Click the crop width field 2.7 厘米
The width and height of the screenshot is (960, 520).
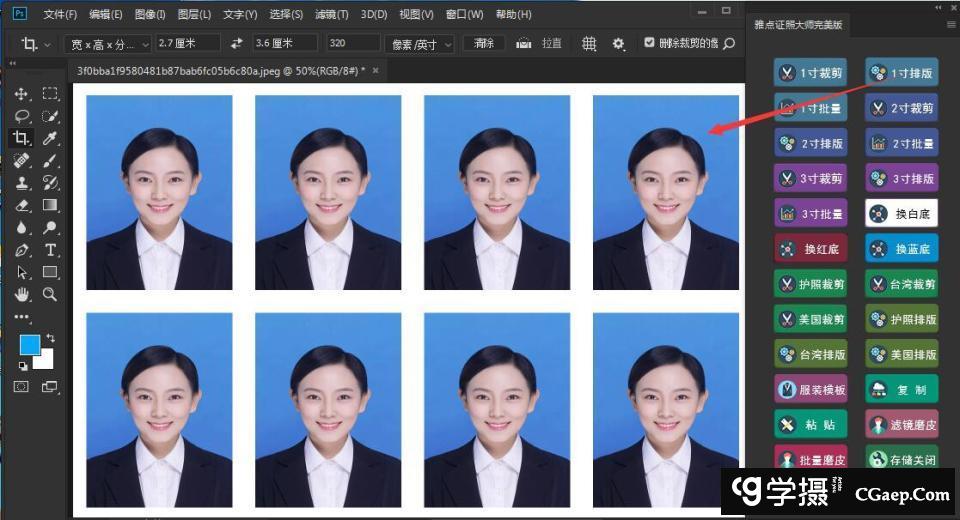point(187,43)
